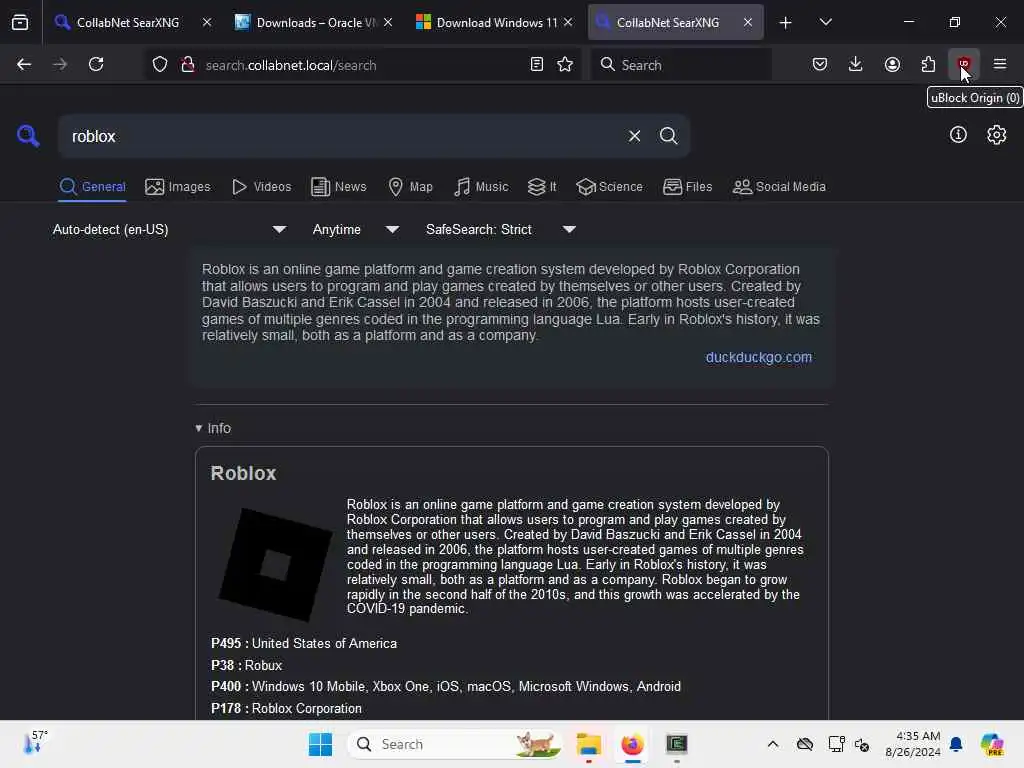Screen dimensions: 1024x768
Task: Open Copilot preview icon in taskbar
Action: [x=992, y=744]
